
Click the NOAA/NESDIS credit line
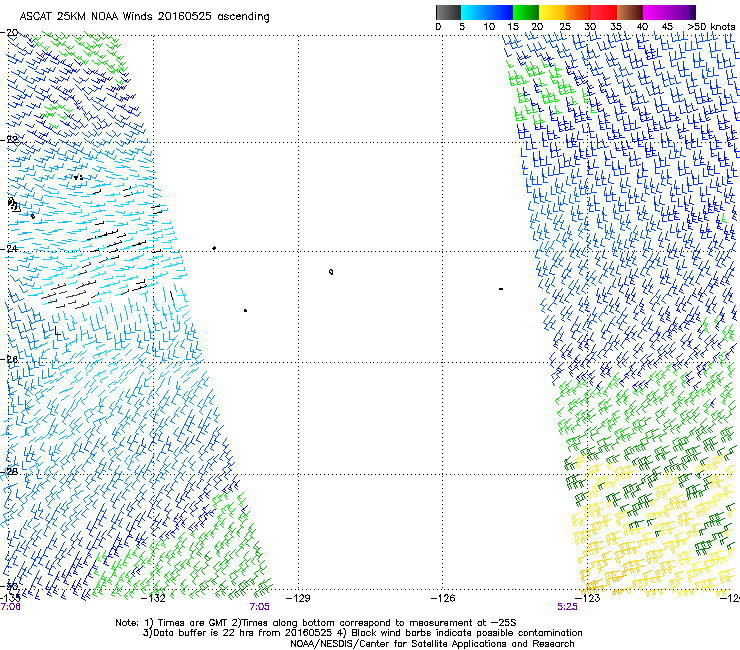point(432,644)
